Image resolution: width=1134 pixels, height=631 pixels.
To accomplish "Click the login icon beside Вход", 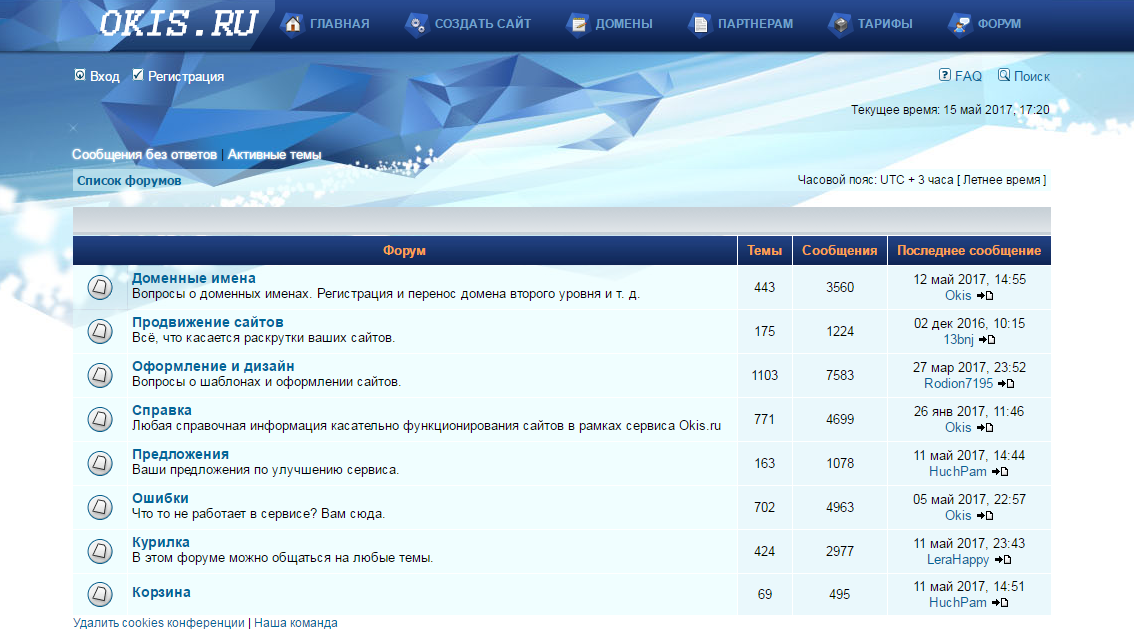I will pyautogui.click(x=80, y=75).
